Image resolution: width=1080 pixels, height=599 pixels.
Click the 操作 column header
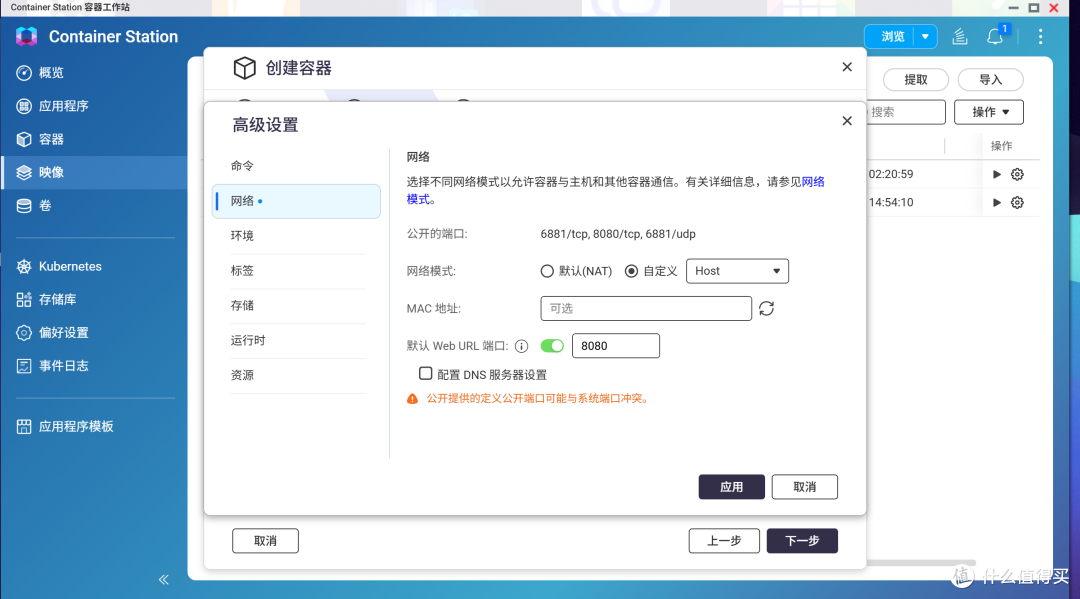[x=1001, y=146]
